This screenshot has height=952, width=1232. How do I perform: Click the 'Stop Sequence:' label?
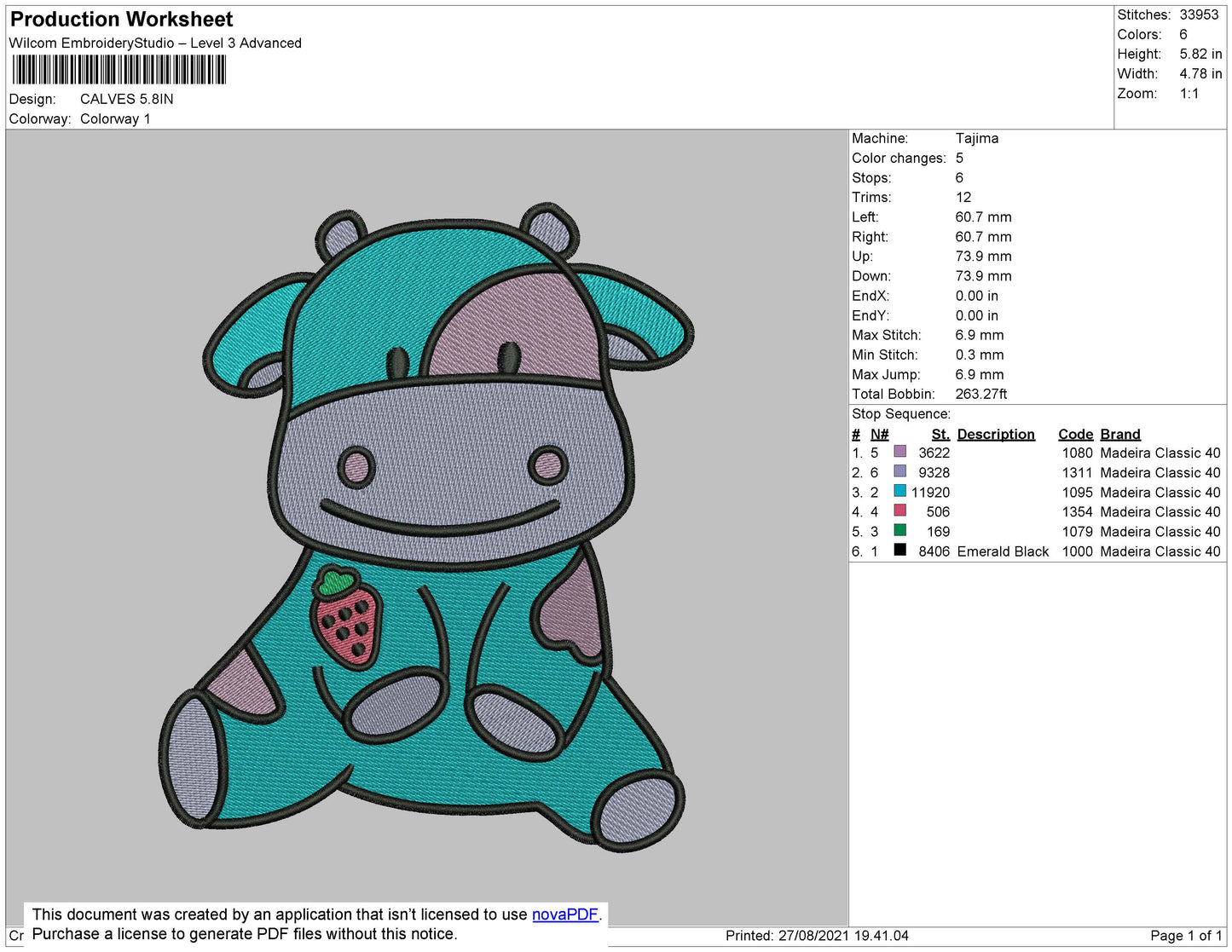pos(901,414)
